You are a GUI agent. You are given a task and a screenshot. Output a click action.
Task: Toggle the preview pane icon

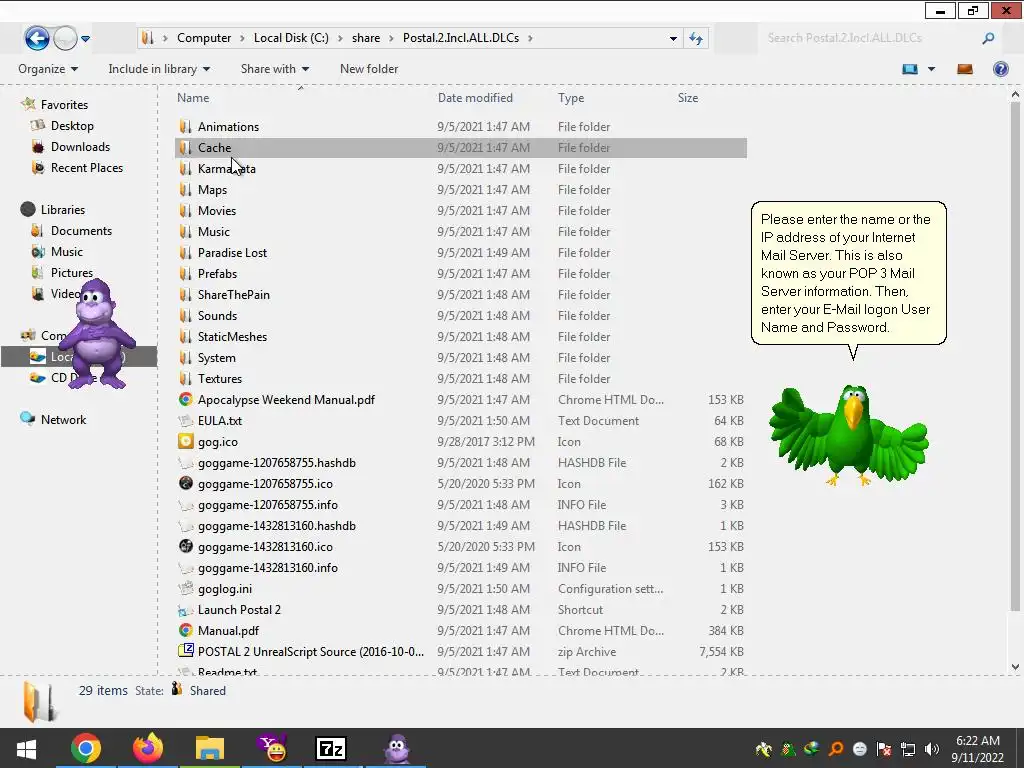(x=965, y=69)
